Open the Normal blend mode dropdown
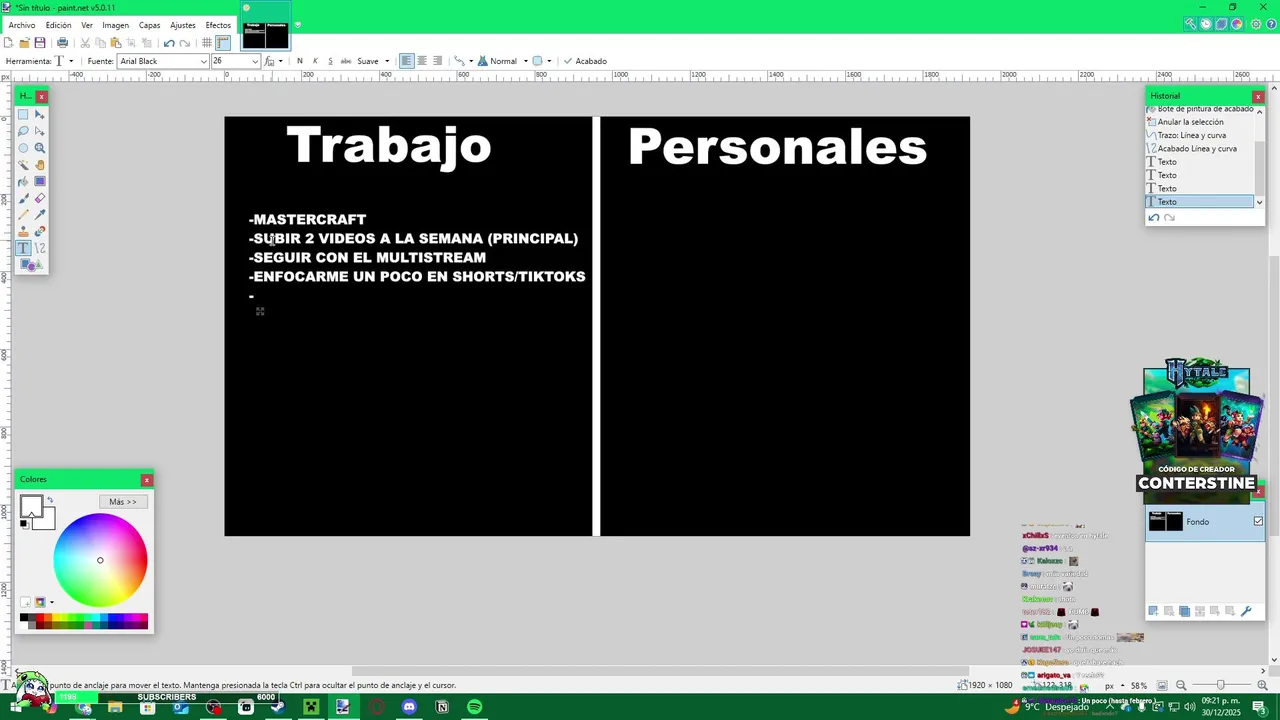The width and height of the screenshot is (1280, 720). pyautogui.click(x=503, y=61)
